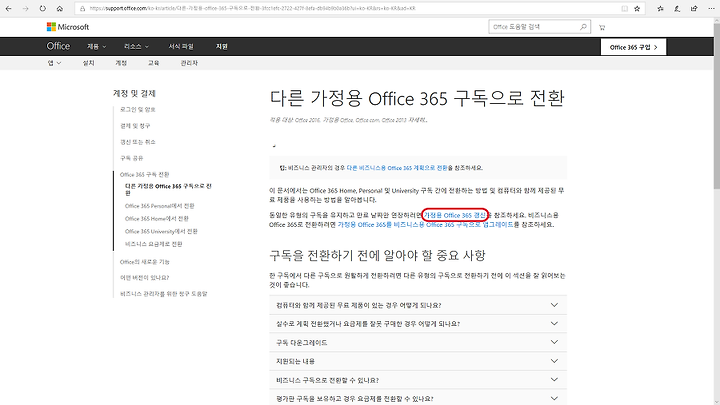Open the 앱 dropdown in the sub navigation

point(54,63)
